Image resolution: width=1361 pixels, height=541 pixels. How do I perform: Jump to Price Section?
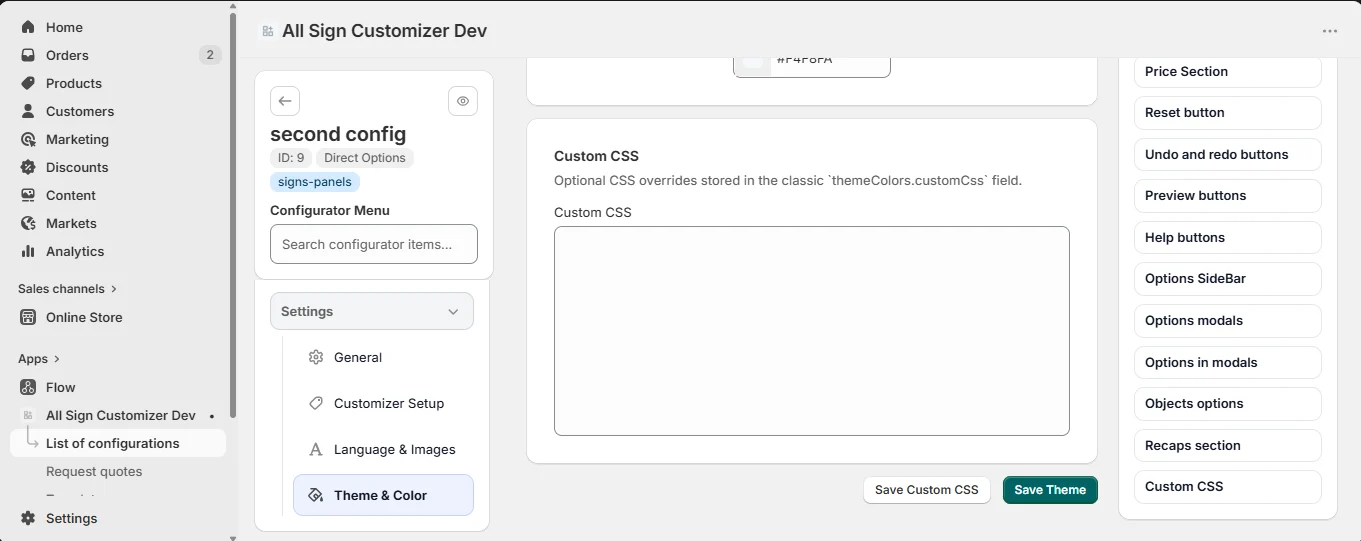(1227, 71)
